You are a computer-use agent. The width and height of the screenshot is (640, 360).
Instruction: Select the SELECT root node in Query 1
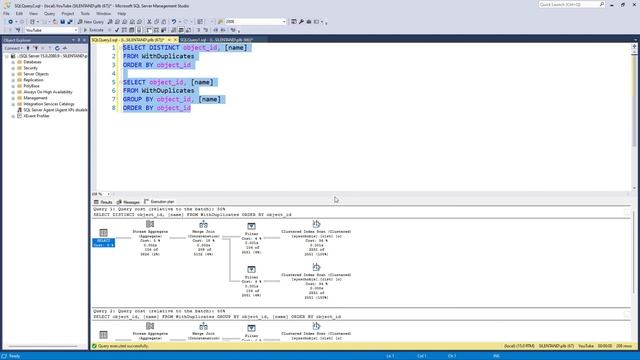pyautogui.click(x=103, y=238)
